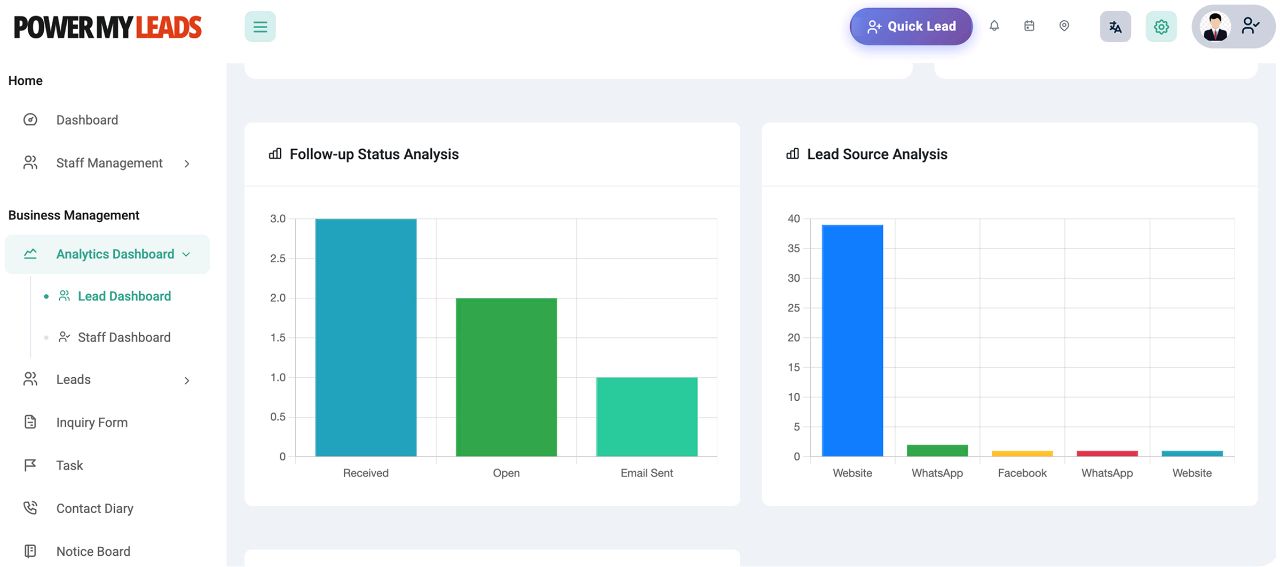The height and width of the screenshot is (567, 1280).
Task: Click the Quick Lead button
Action: click(x=910, y=27)
